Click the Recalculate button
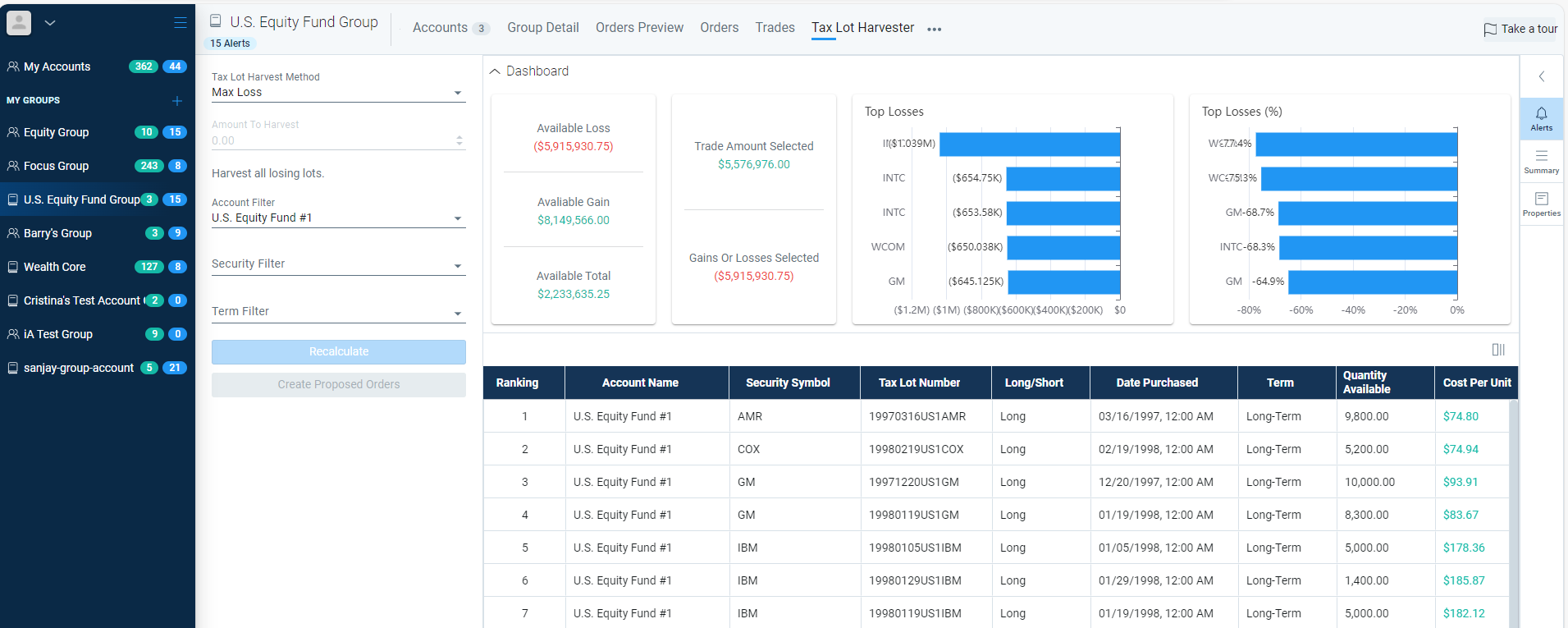The width and height of the screenshot is (1568, 628). click(x=339, y=352)
